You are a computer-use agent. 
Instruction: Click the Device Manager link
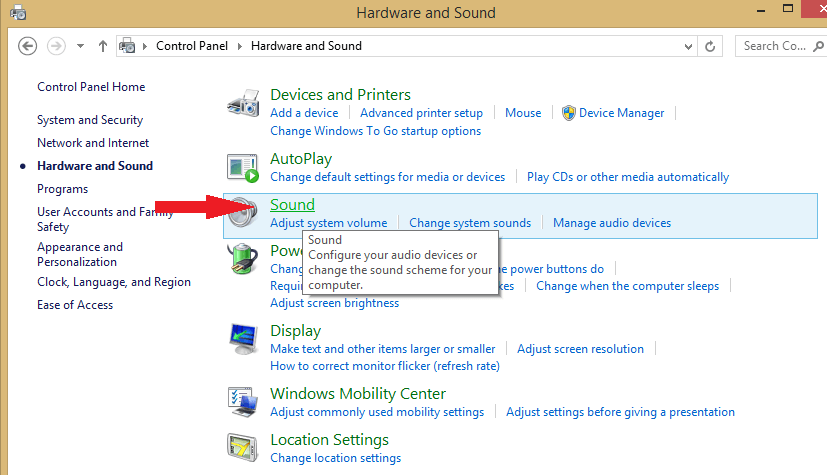621,113
